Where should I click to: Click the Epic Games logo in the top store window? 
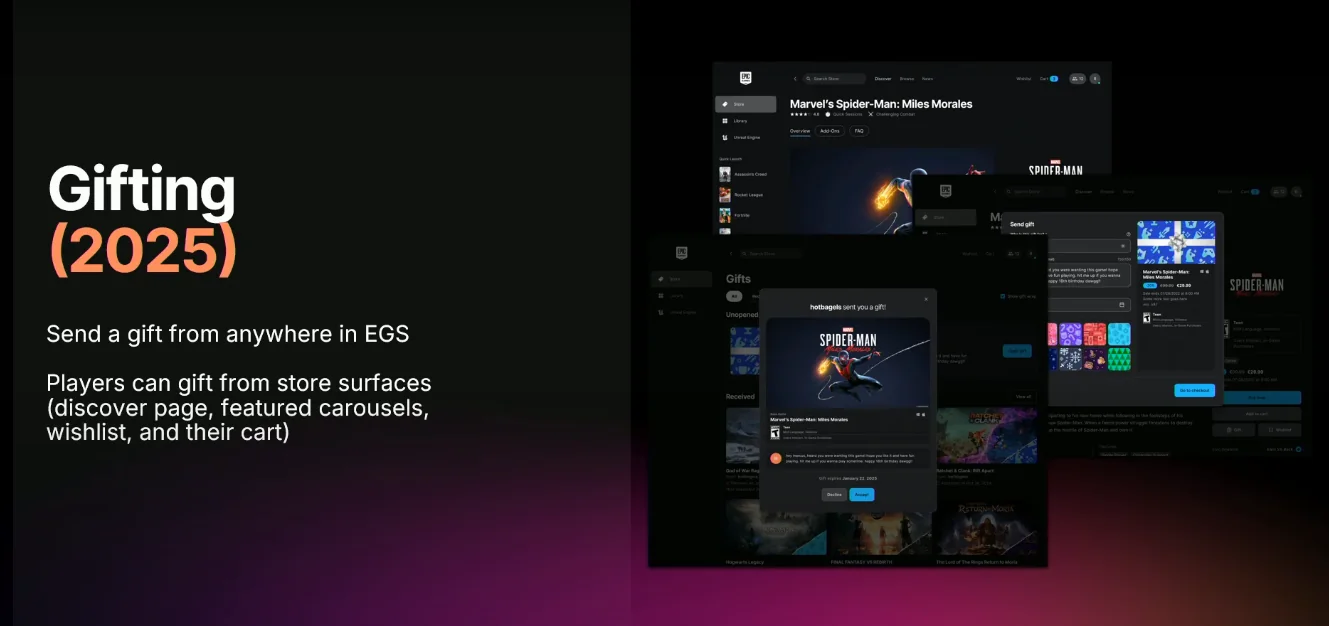(745, 78)
